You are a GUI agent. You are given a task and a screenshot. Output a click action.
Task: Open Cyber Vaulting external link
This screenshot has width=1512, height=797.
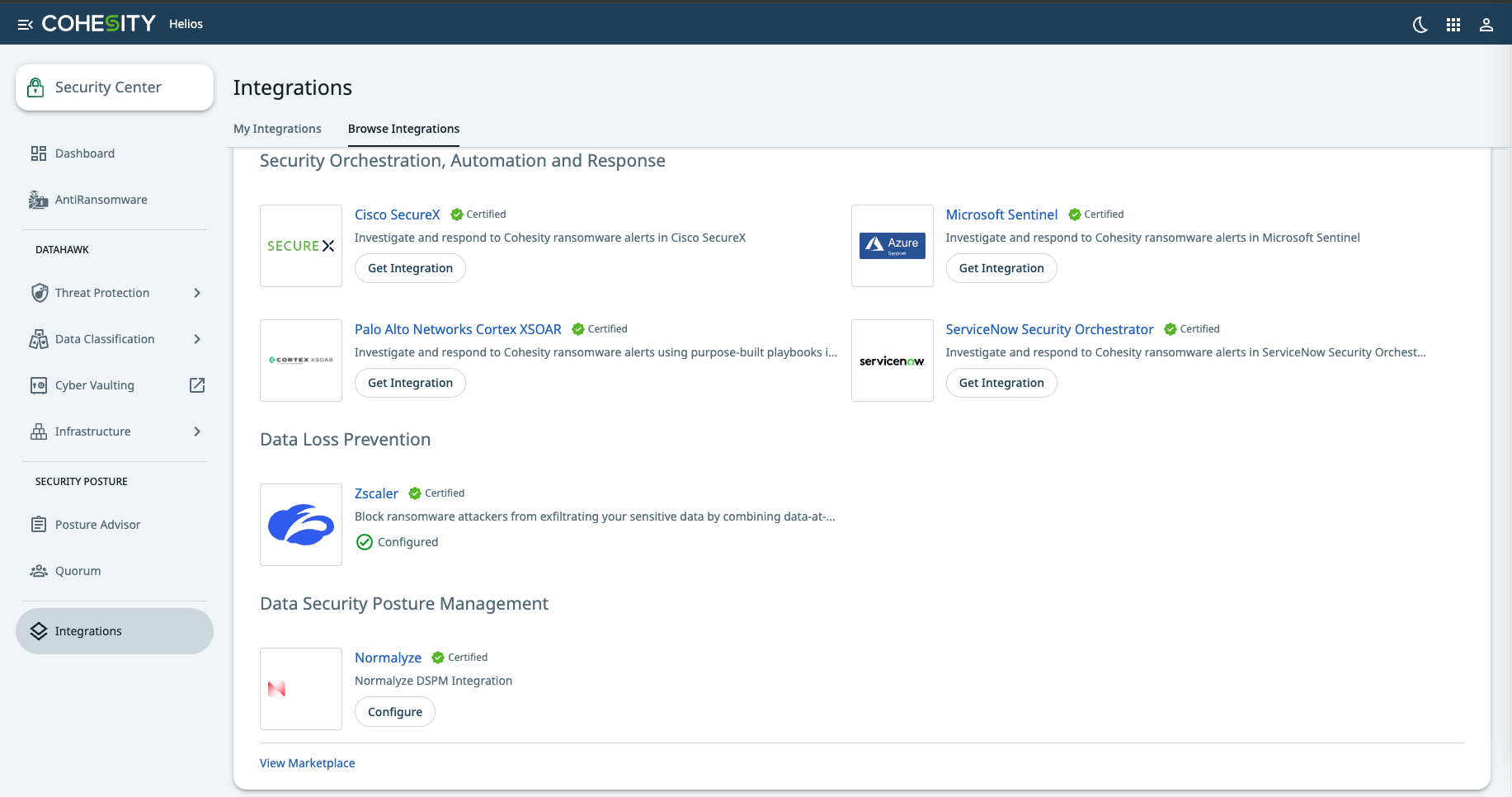197,385
